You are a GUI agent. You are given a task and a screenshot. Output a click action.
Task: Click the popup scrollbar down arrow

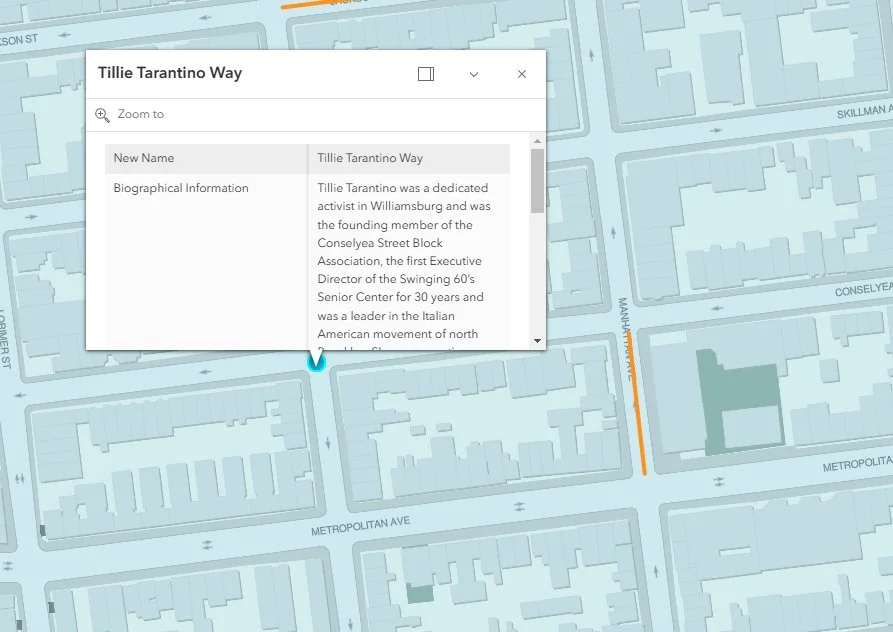coord(537,341)
